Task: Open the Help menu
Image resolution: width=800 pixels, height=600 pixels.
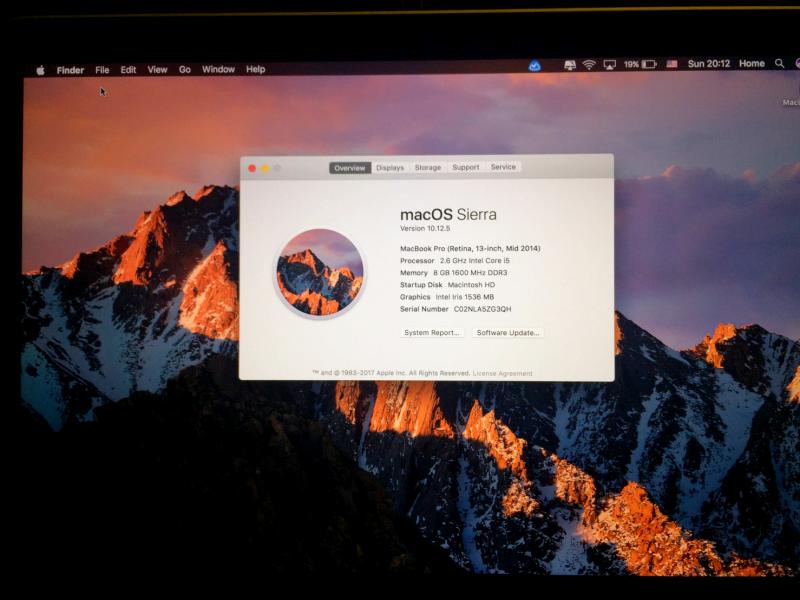Action: coord(256,69)
